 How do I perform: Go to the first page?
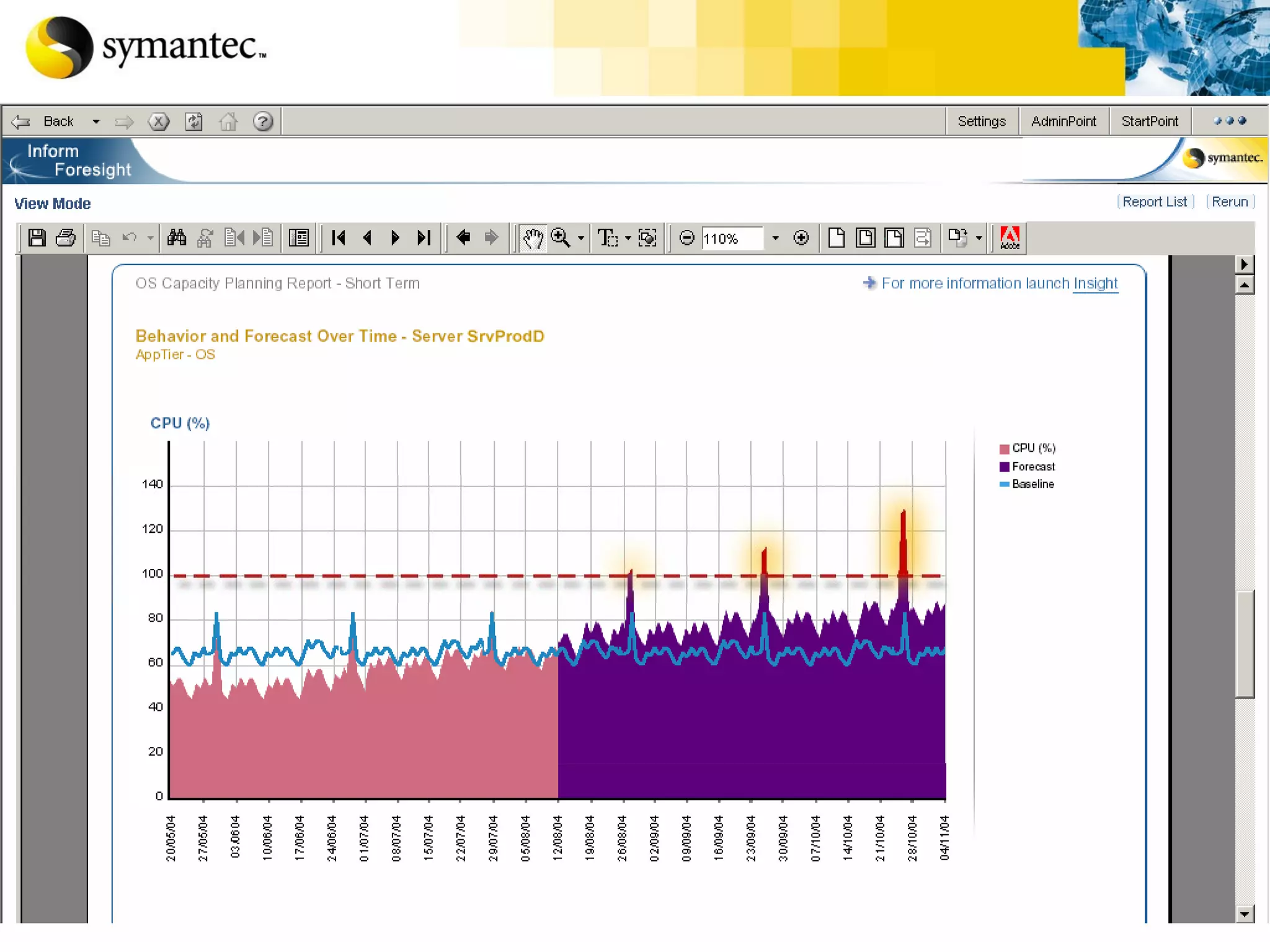coord(339,238)
